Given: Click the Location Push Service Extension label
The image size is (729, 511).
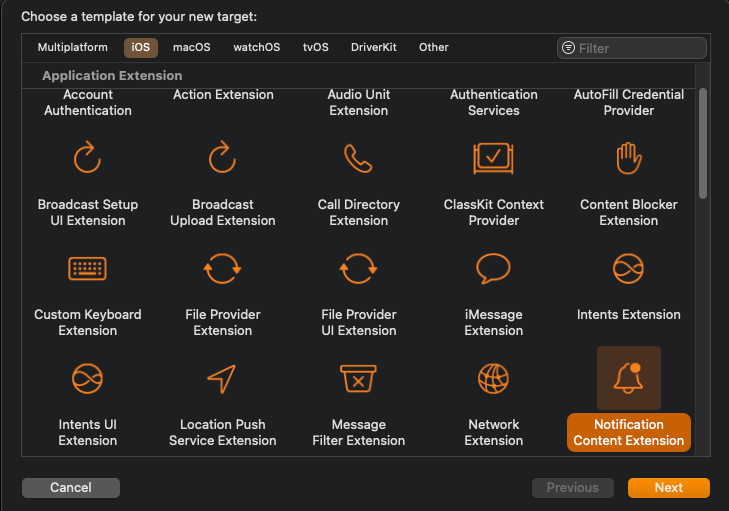Looking at the screenshot, I should tap(223, 433).
